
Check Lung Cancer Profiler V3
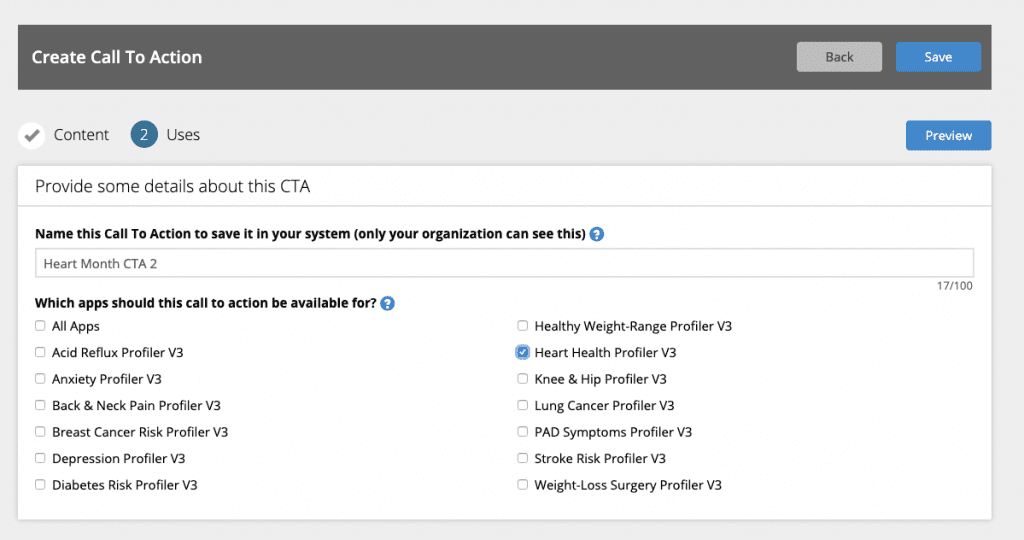pyautogui.click(x=522, y=405)
